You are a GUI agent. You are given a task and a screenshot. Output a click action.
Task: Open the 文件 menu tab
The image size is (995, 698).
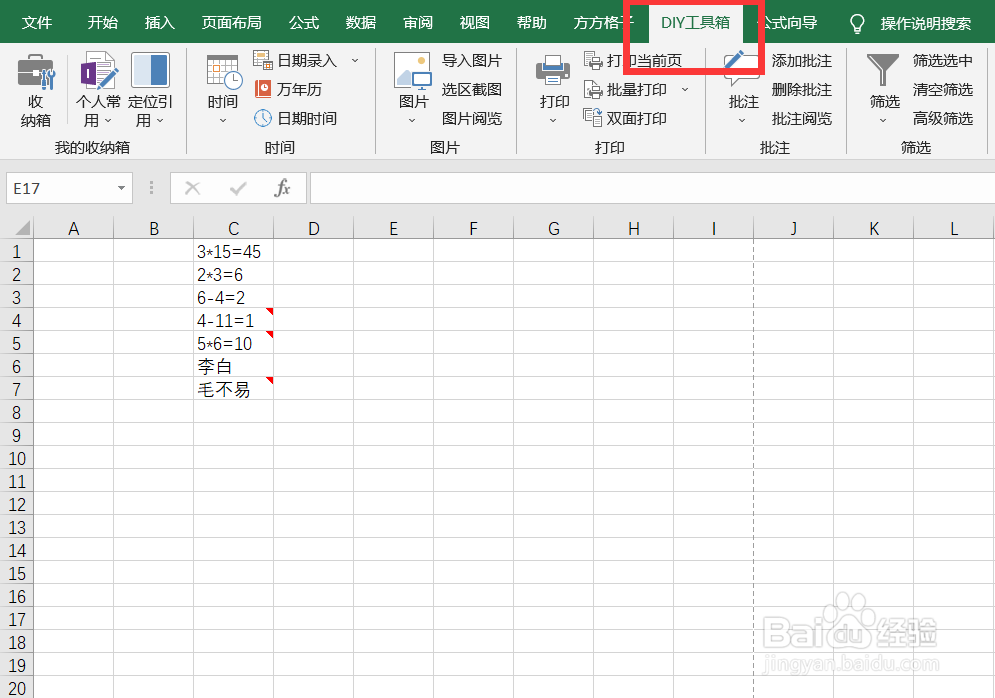pyautogui.click(x=36, y=23)
